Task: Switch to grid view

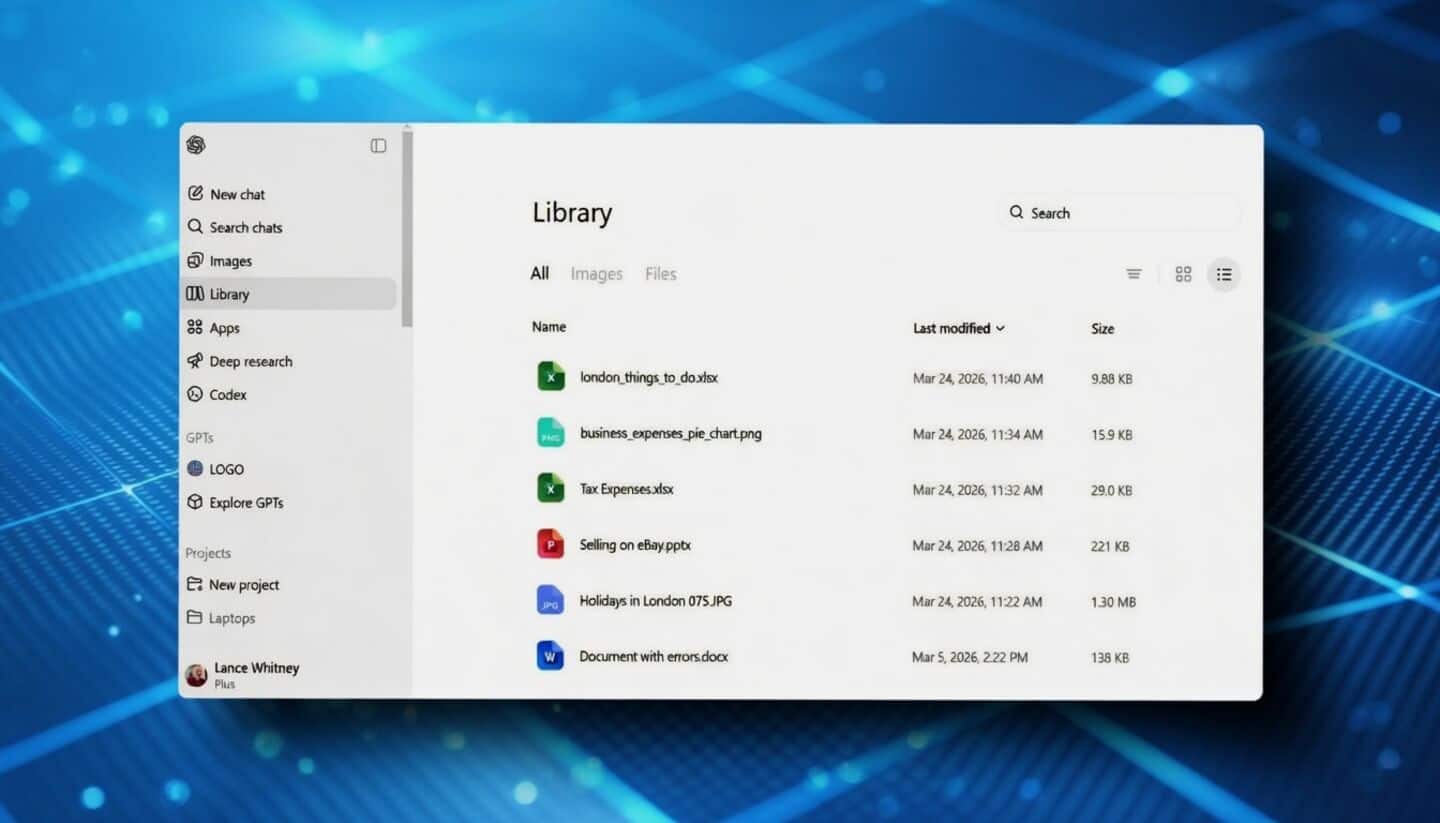Action: [x=1183, y=274]
